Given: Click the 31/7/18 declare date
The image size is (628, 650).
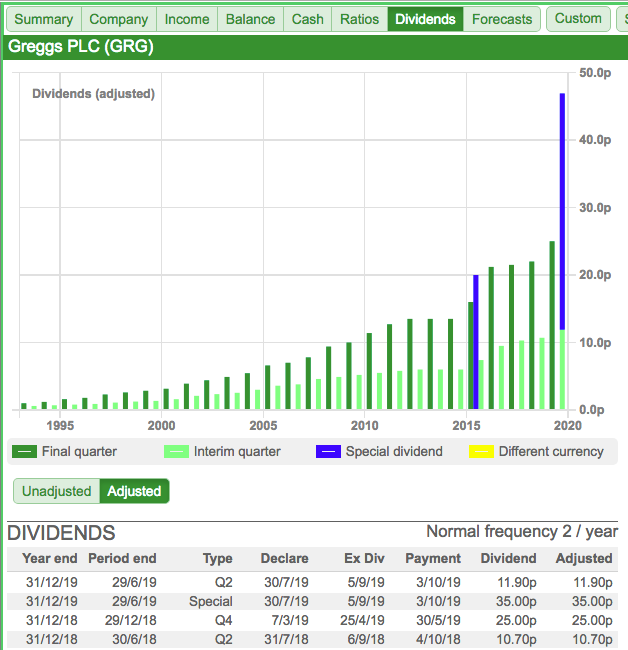Looking at the screenshot, I should point(286,640).
